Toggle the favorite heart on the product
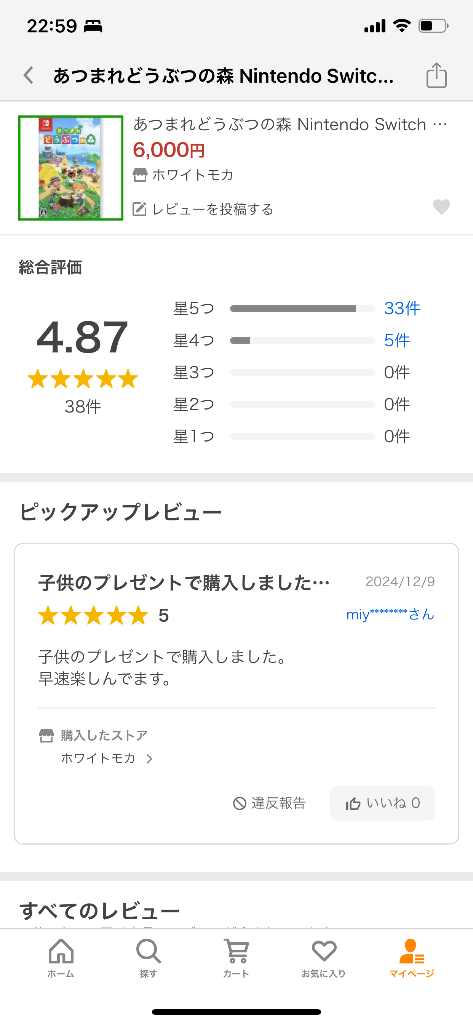 442,207
